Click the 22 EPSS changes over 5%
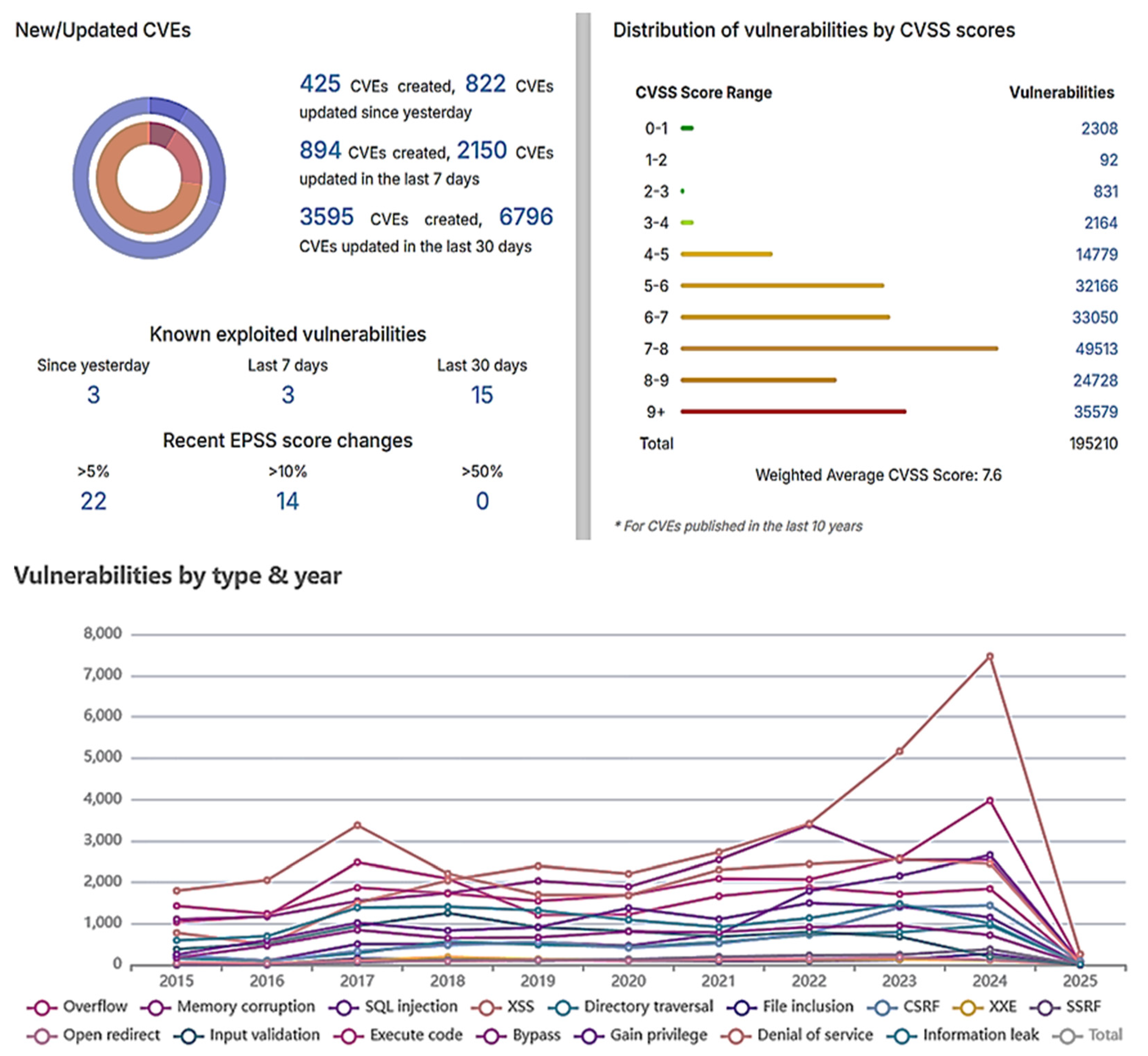 [93, 501]
